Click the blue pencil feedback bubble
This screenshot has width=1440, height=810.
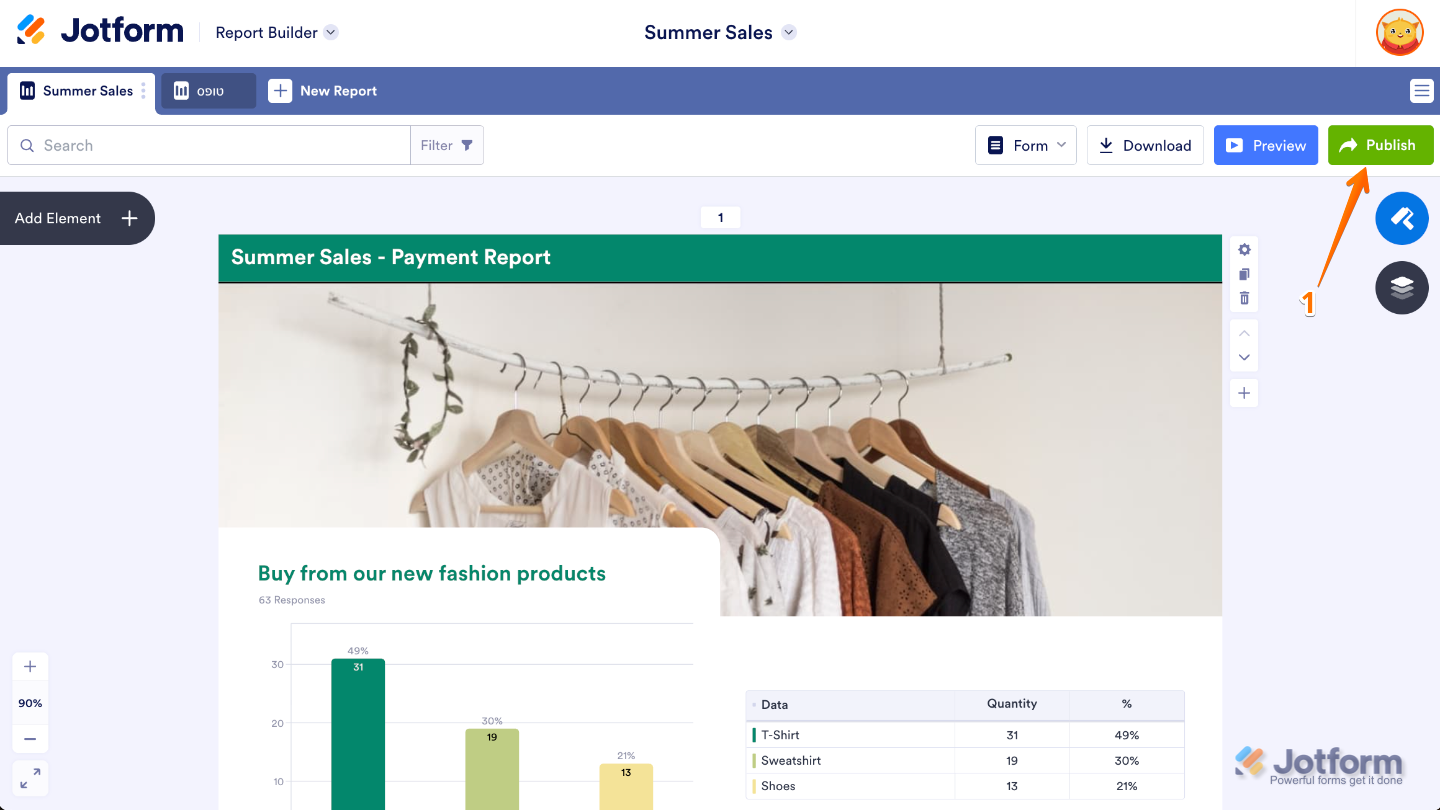click(x=1401, y=218)
